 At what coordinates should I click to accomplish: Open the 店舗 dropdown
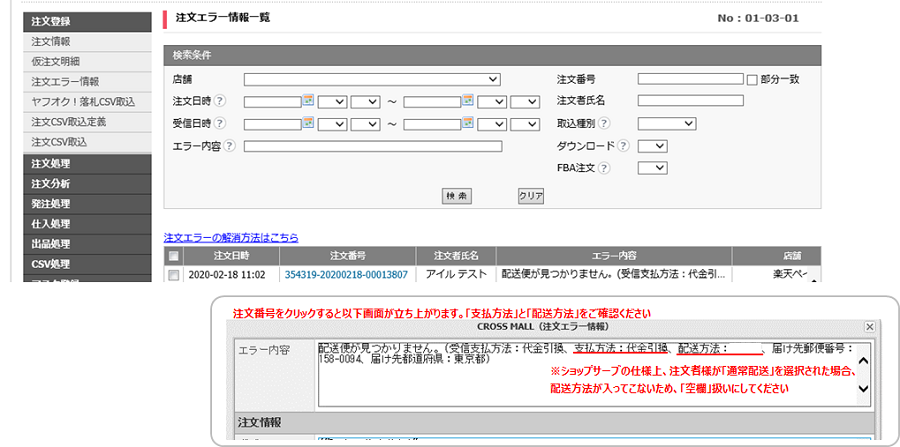[x=372, y=79]
